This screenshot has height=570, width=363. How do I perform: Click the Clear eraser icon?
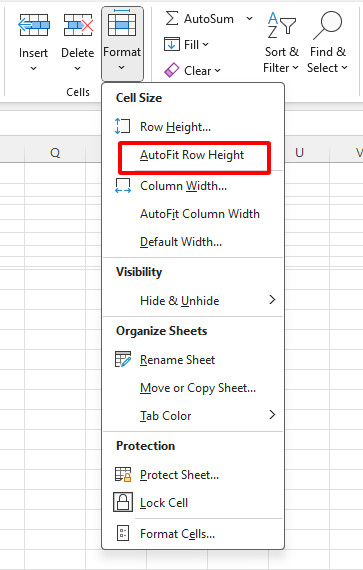pyautogui.click(x=172, y=71)
